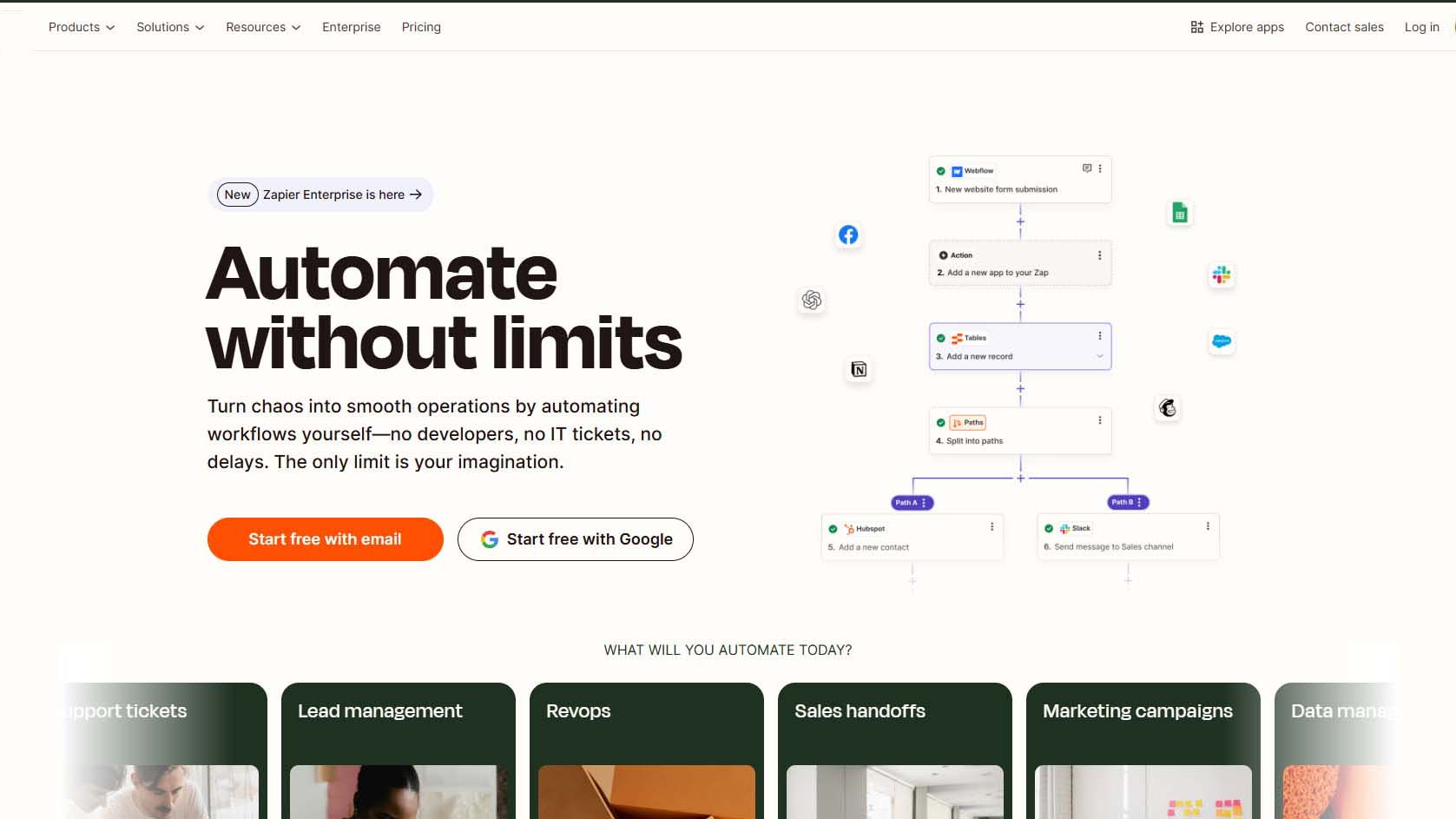Click plus between Webflow and Action steps
This screenshot has height=819, width=1456.
point(1020,221)
